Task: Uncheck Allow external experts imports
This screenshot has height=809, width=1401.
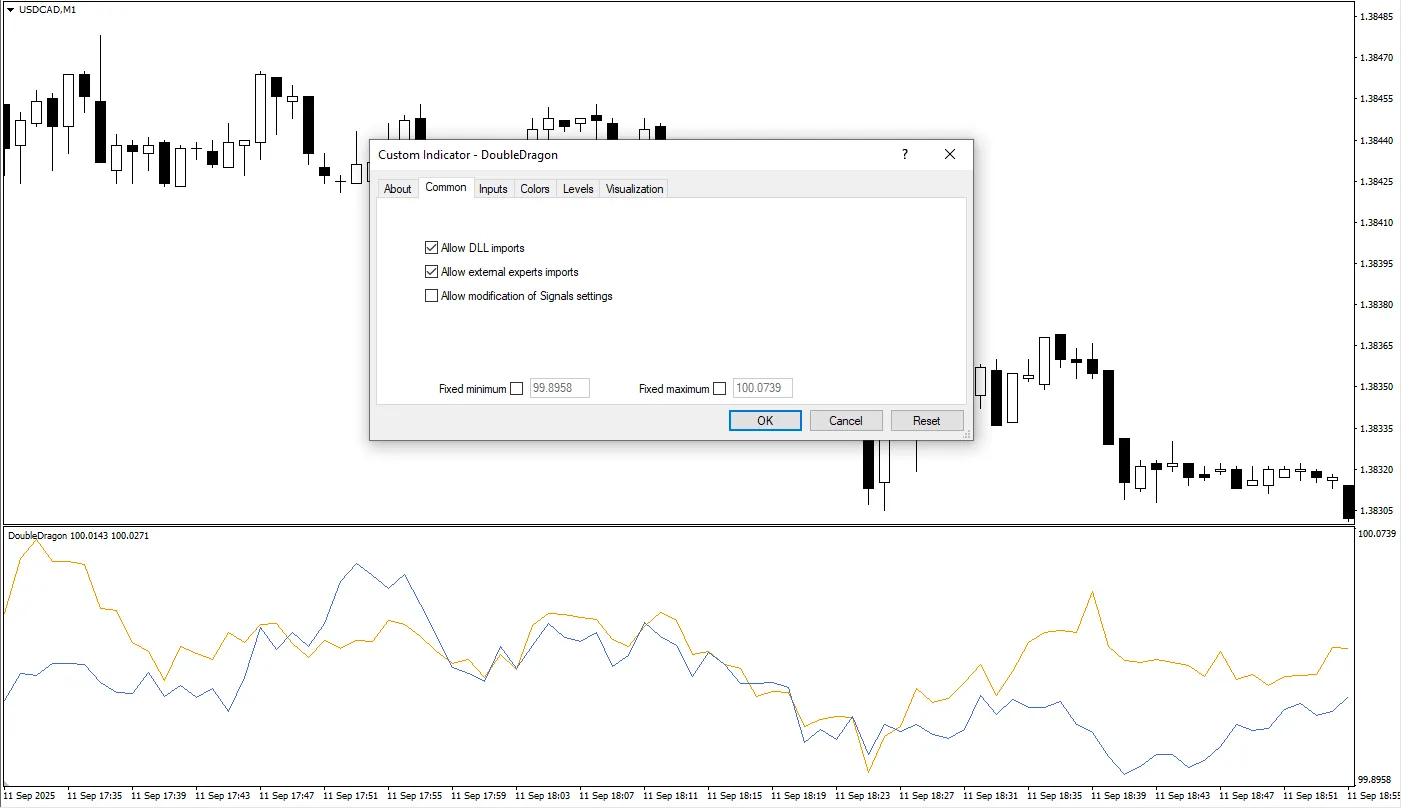Action: tap(432, 272)
